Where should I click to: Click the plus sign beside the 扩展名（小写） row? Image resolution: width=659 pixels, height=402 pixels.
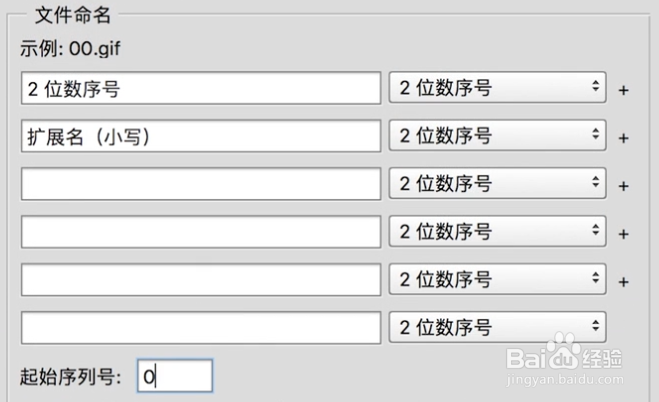click(x=624, y=138)
